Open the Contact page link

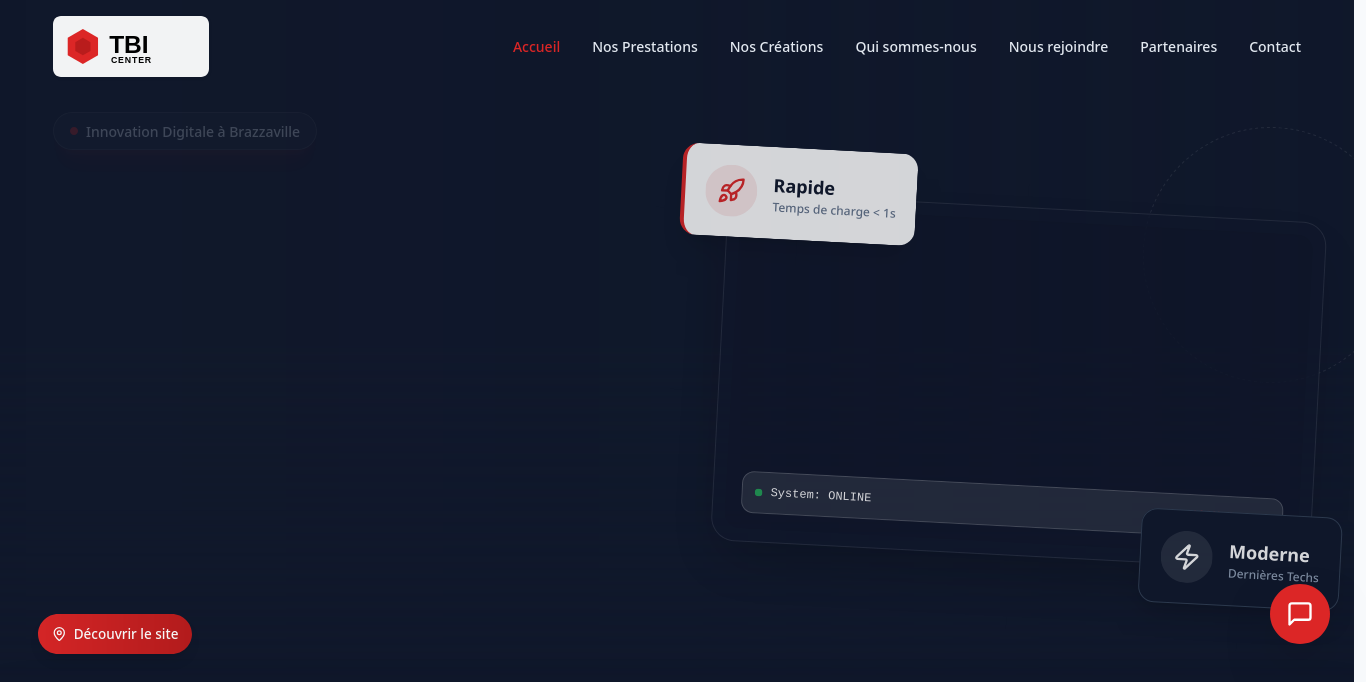point(1274,47)
